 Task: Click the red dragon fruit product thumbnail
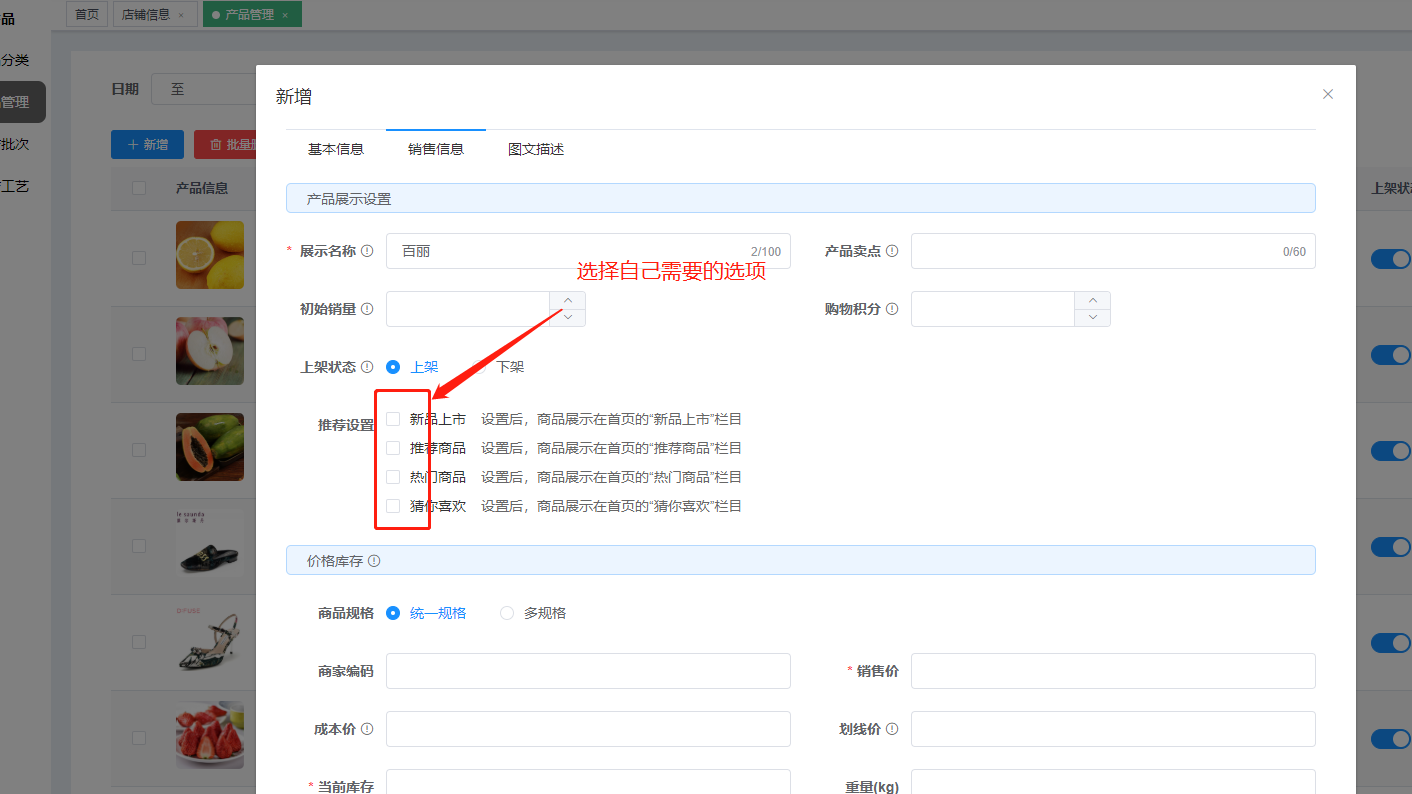[x=210, y=735]
